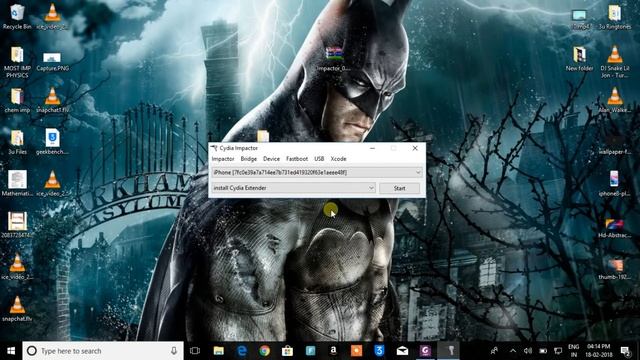Viewport: 640px width, 360px height.
Task: Select the DJ Snake Lil Jon VLC file
Action: coord(614,62)
